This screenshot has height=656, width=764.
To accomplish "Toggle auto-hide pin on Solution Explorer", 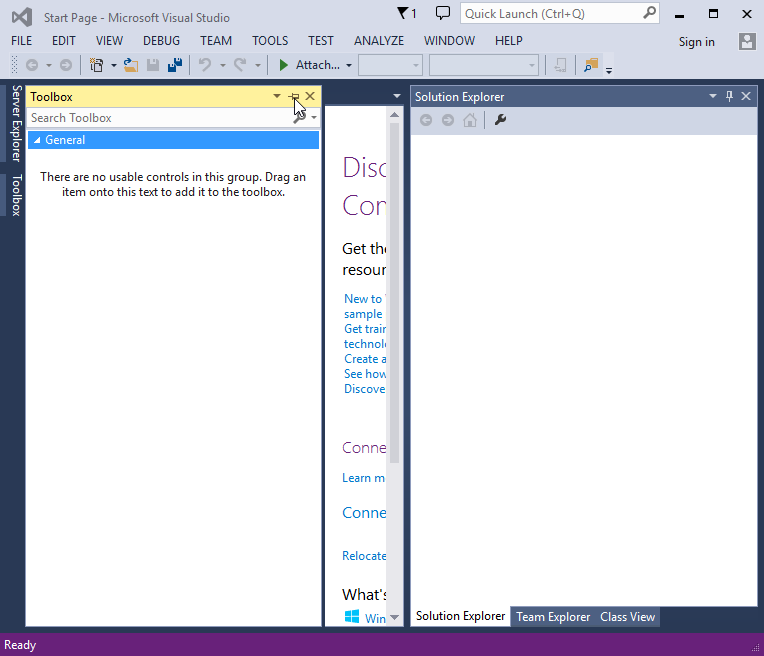I will 729,96.
